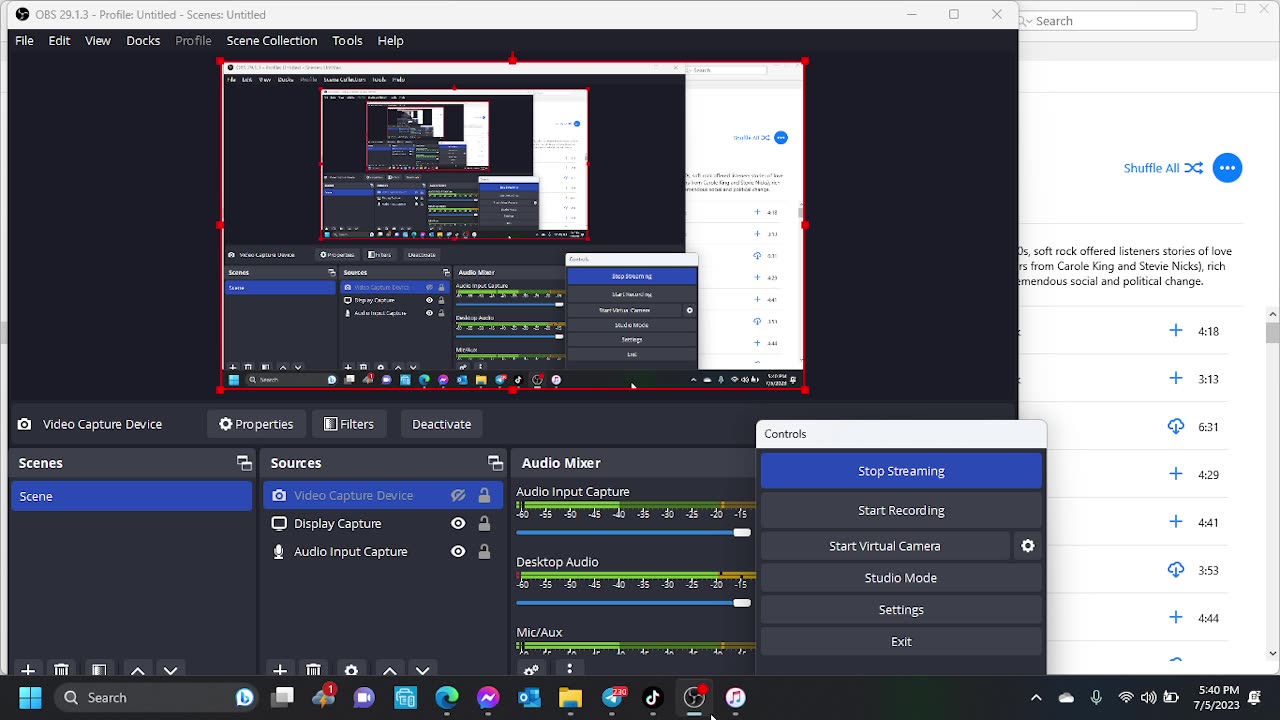
Task: Show the hidden Video Capture Device source
Action: 458,496
